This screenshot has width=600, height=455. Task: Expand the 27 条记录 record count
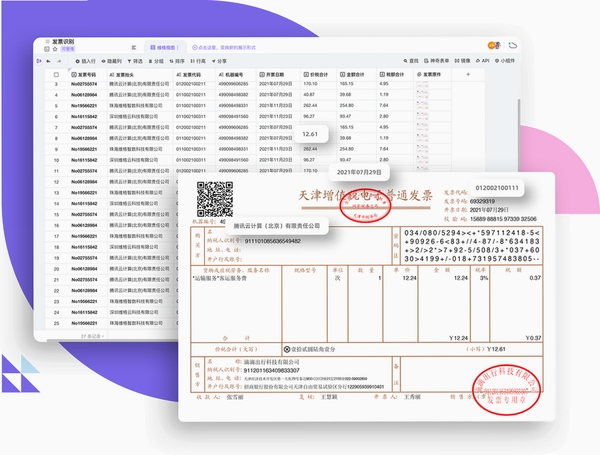pyautogui.click(x=92, y=336)
